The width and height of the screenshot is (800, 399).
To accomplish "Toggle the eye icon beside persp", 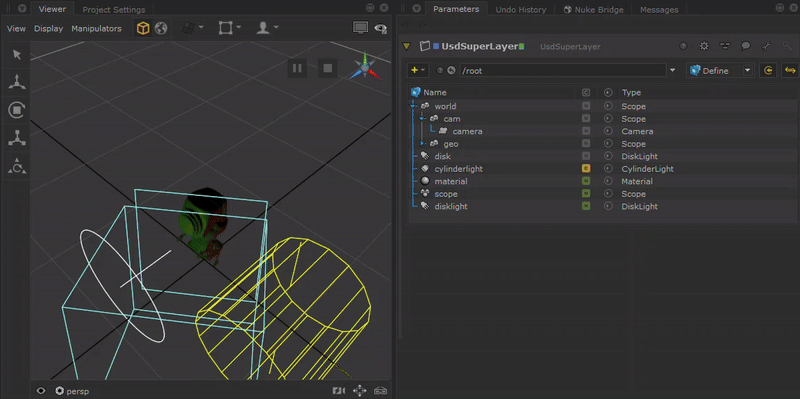I will point(41,391).
